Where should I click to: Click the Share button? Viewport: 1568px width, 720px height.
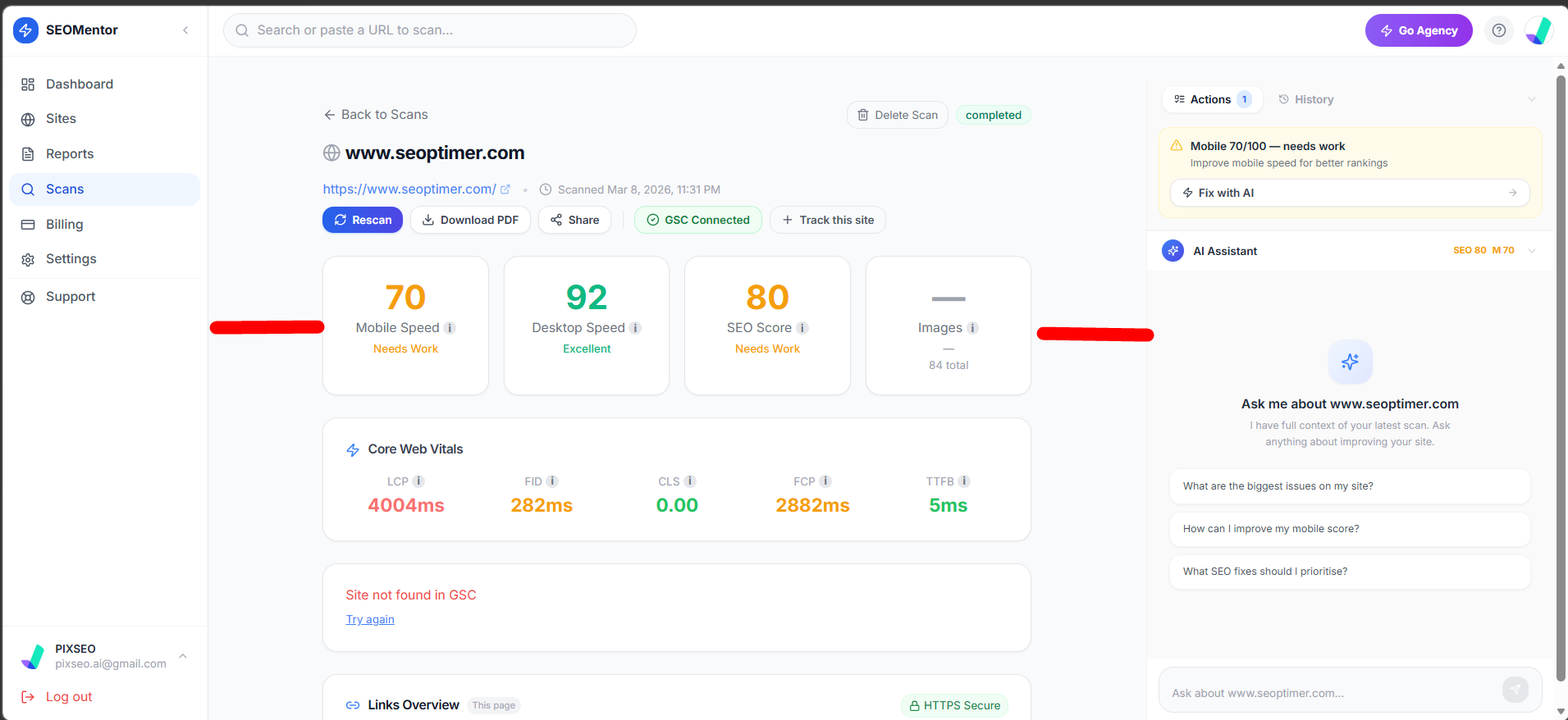(574, 220)
